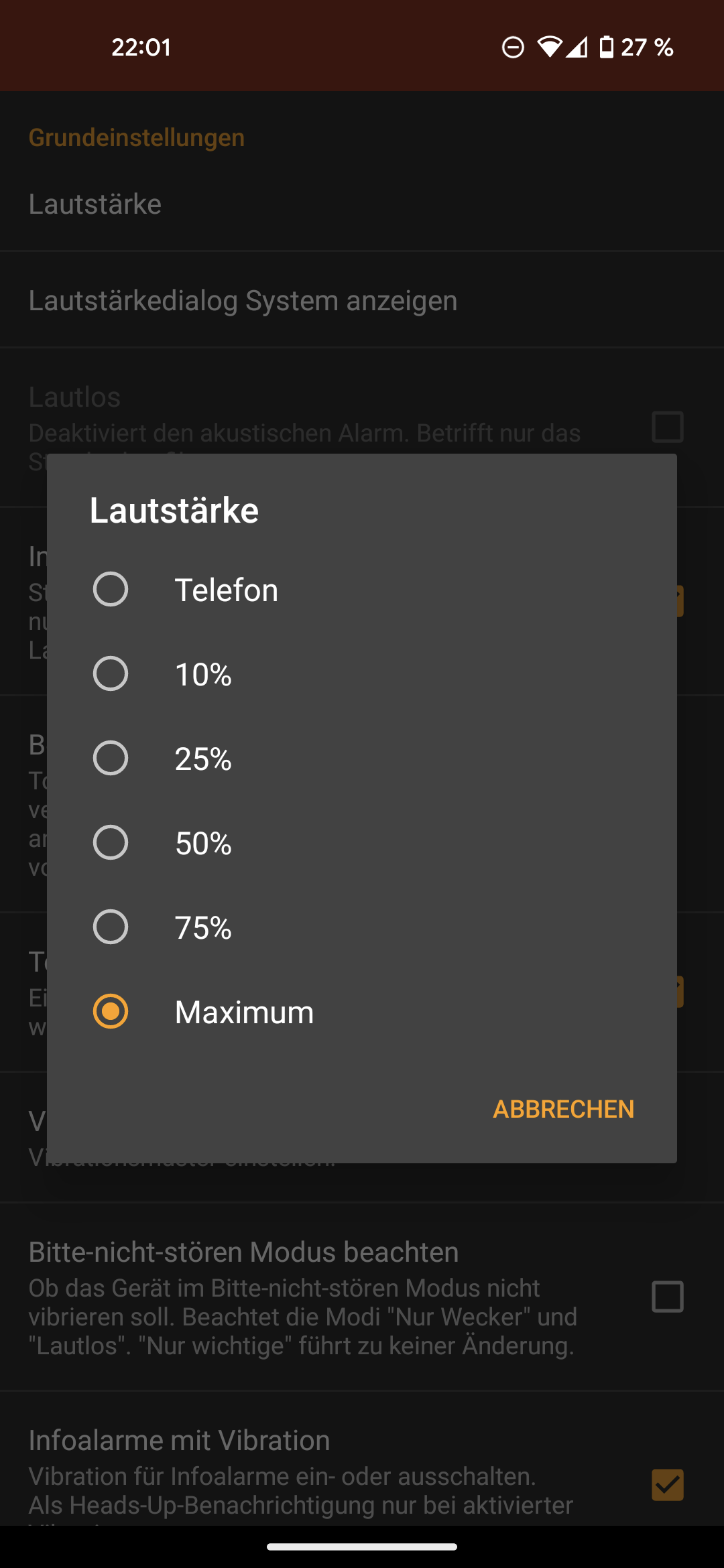Viewport: 724px width, 1568px height.
Task: Uncheck Infoalarme mit Vibration checkbox
Action: [x=668, y=1485]
